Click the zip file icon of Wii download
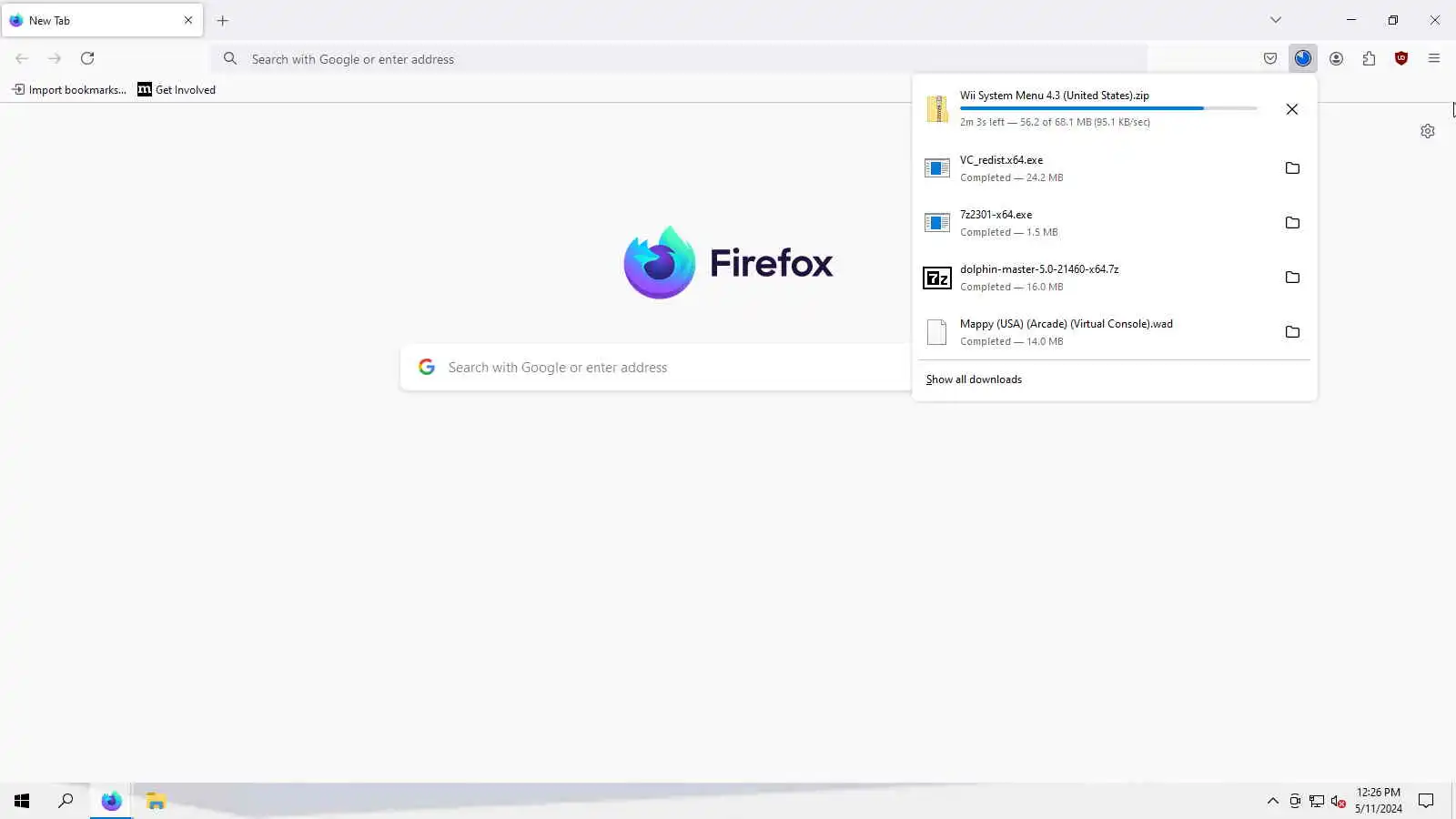Screen dimensions: 1456x819 pos(937,108)
